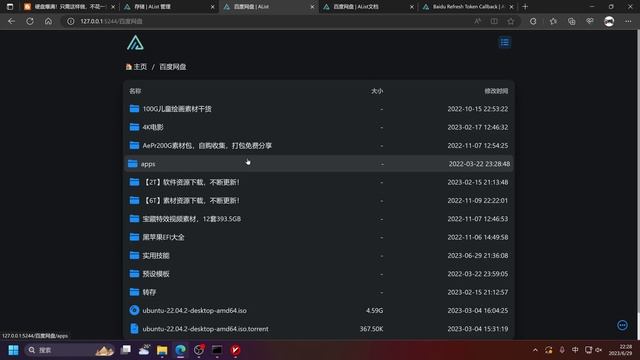This screenshot has height=360, width=640.
Task: Switch layout with the list view icon
Action: point(504,42)
